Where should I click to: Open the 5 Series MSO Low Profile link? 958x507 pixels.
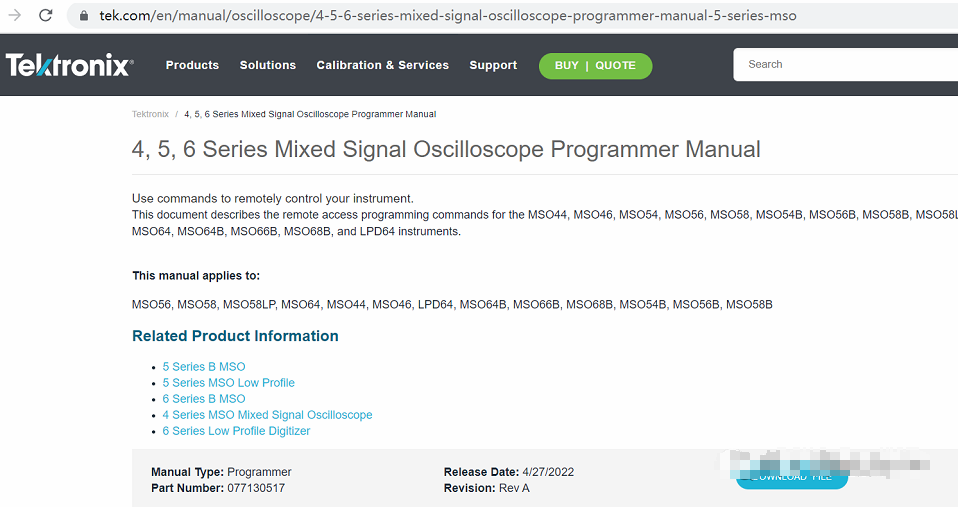[x=229, y=383]
